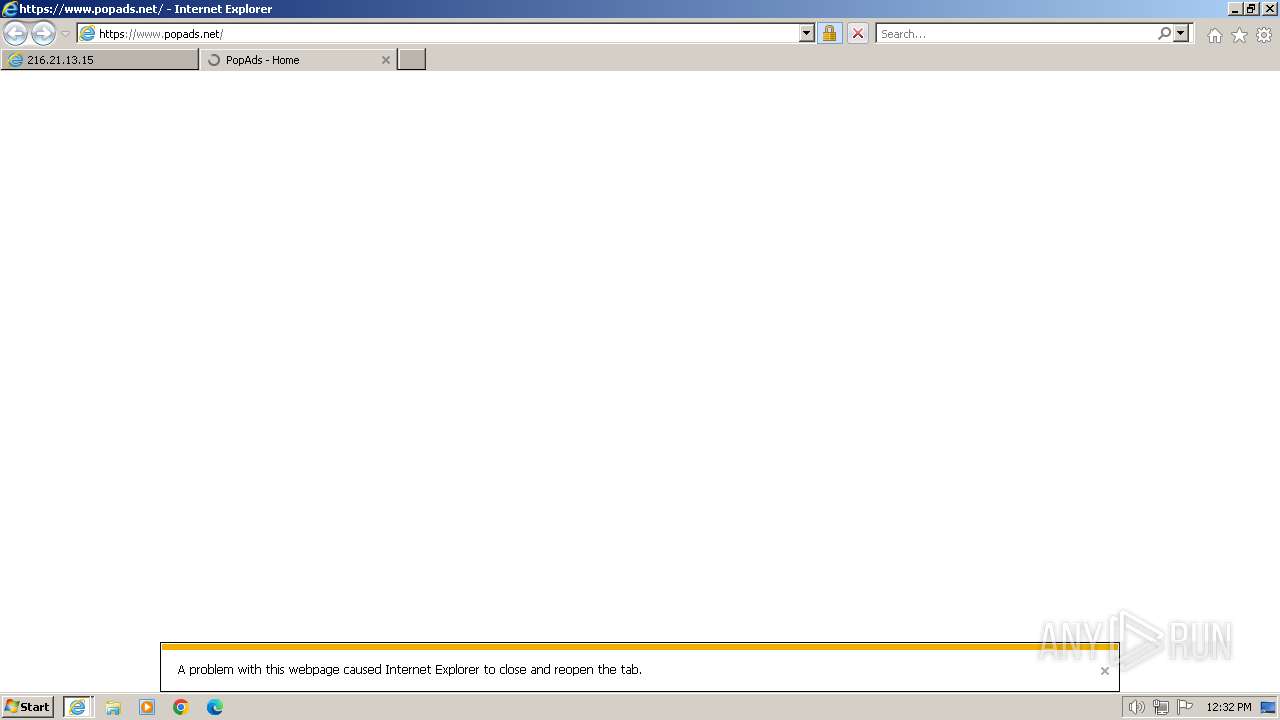This screenshot has height=720, width=1280.
Task: Restore down the Internet Explorer window
Action: (1251, 9)
